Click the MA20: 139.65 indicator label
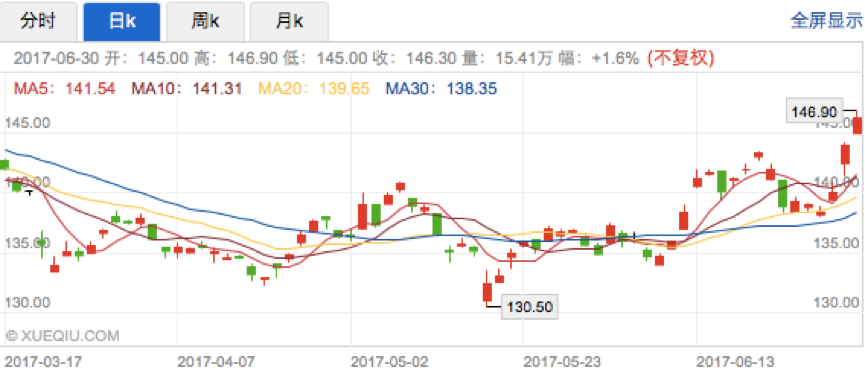 [314, 88]
